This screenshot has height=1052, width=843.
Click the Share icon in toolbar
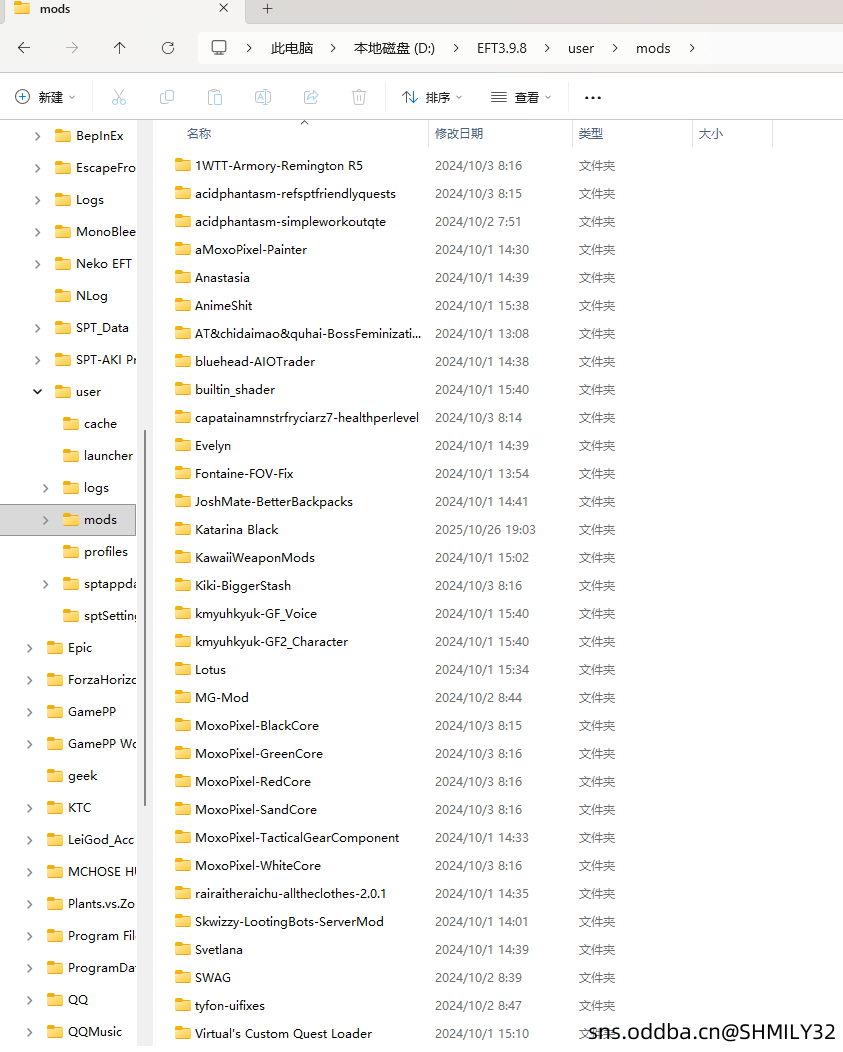[x=311, y=97]
